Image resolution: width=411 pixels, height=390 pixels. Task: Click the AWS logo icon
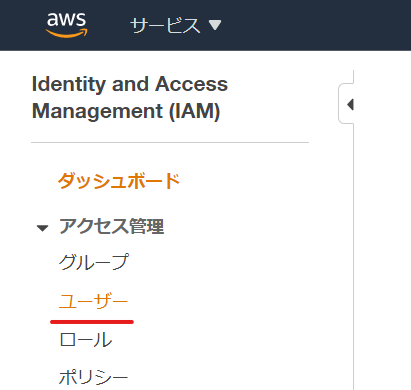click(67, 25)
